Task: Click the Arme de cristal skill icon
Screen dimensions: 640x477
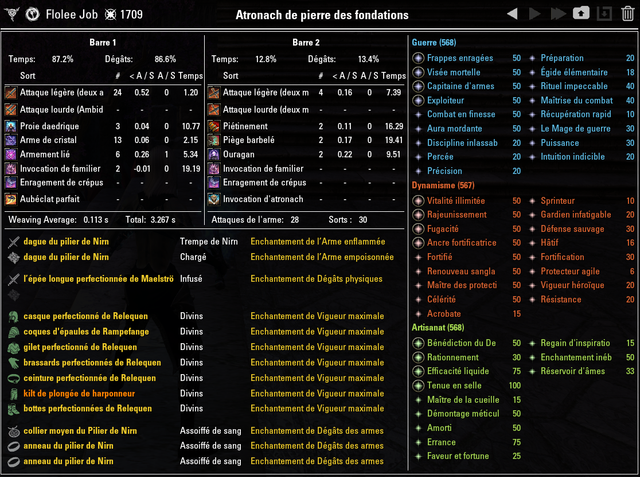Action: (x=11, y=140)
